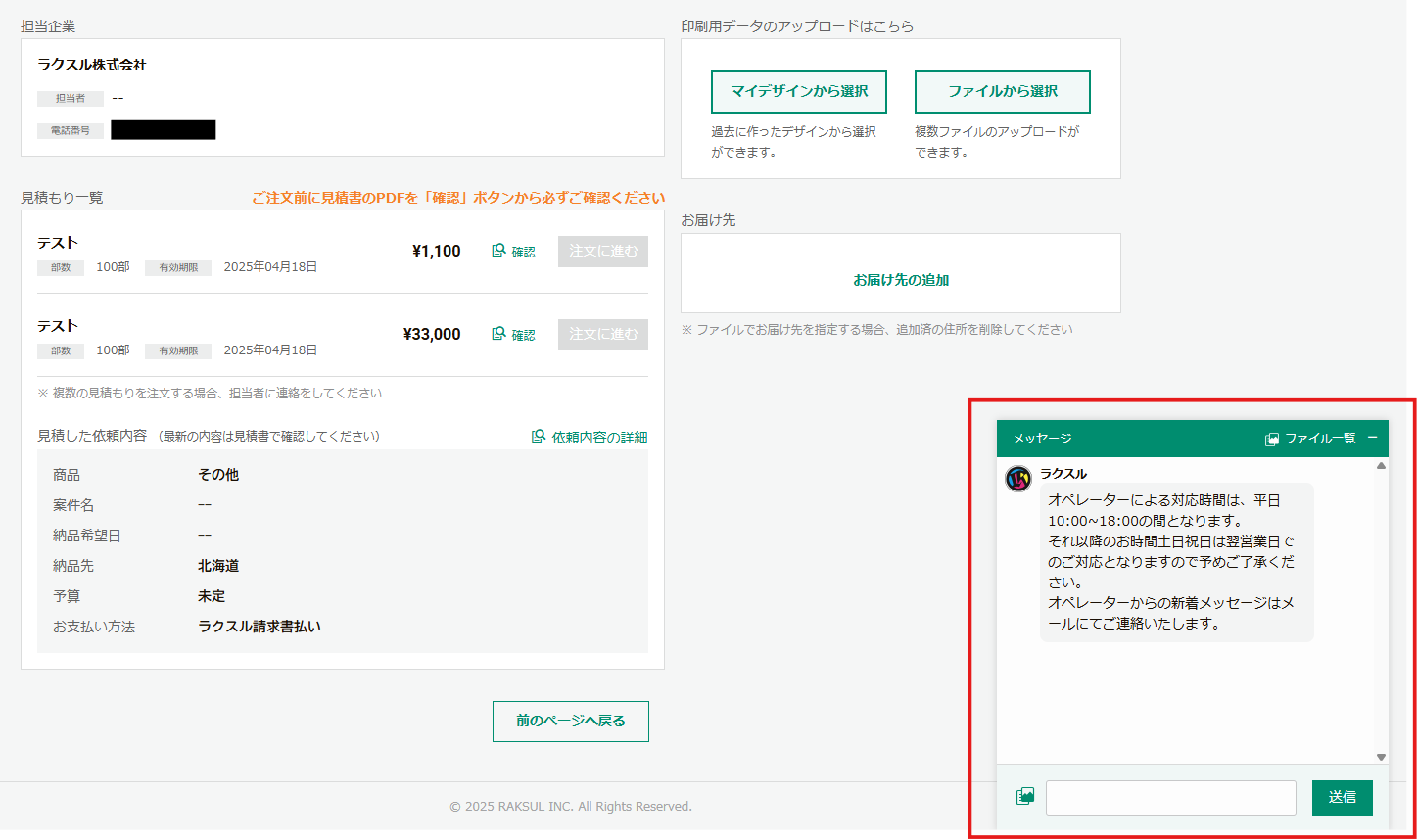1417x840 pixels.
Task: Click the 担当者 label
Action: coord(71,99)
